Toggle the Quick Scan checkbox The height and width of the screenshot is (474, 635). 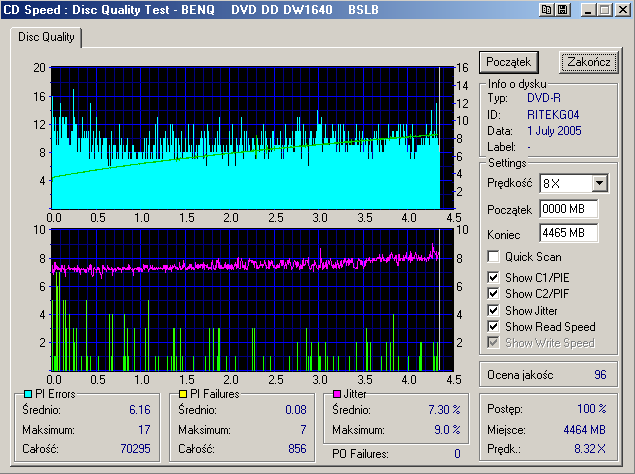click(x=493, y=256)
